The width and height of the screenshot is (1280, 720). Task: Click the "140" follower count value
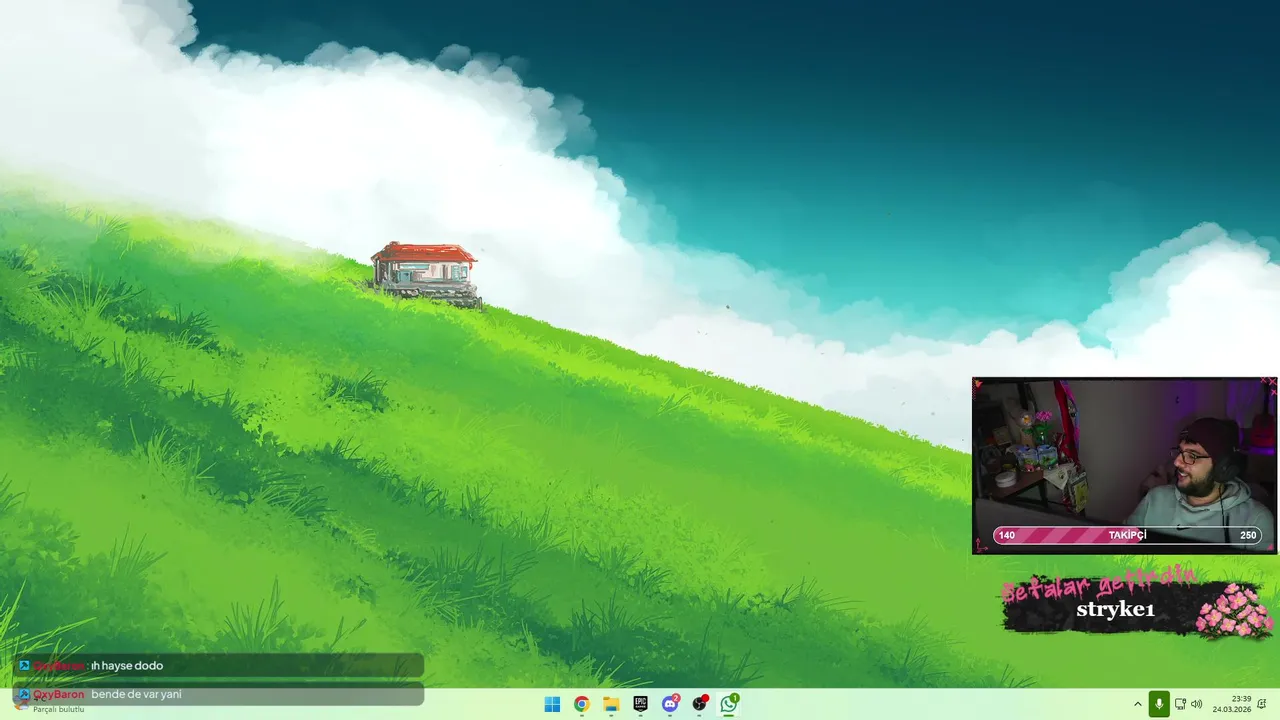1007,535
